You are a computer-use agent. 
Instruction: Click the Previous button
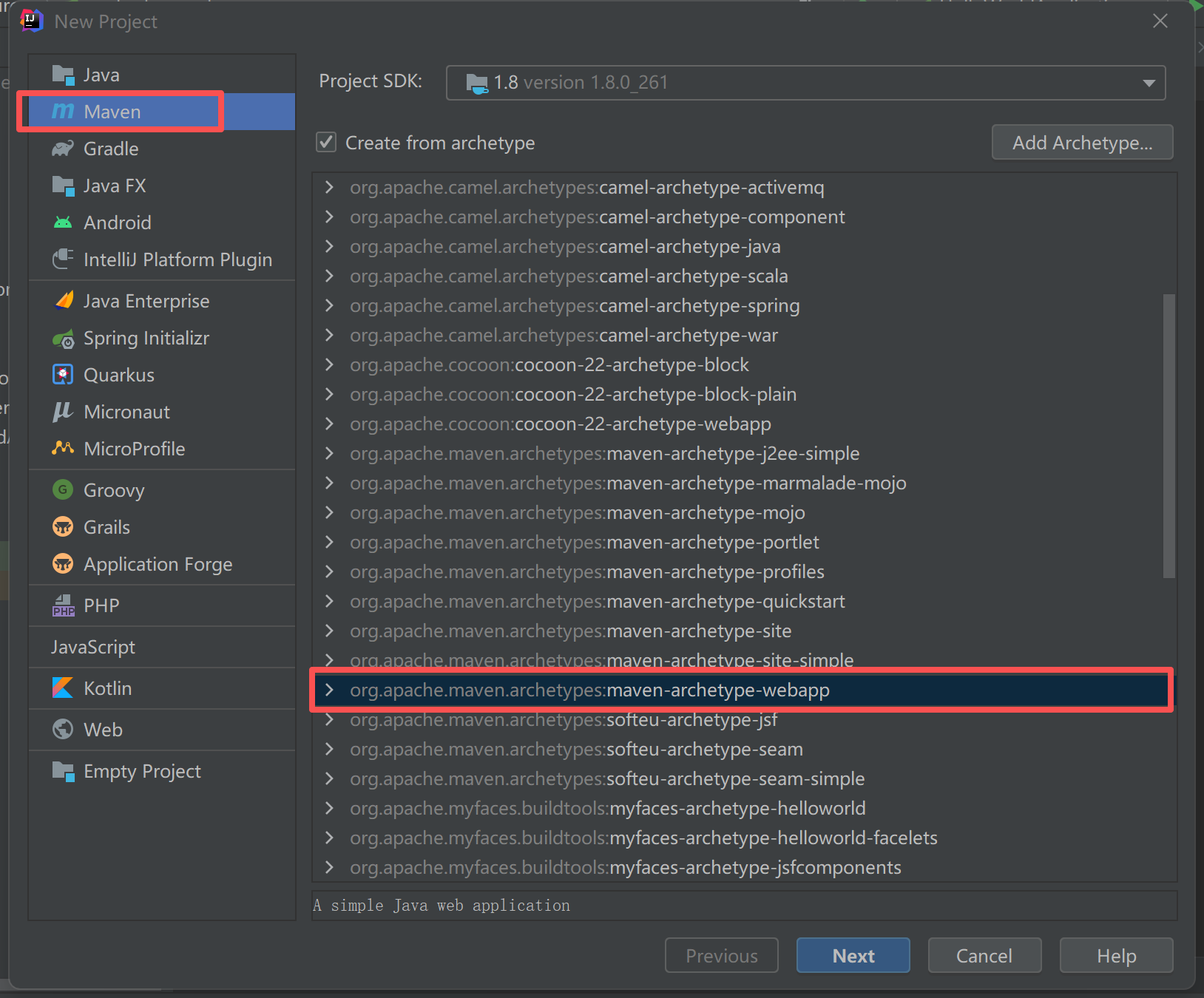pos(721,956)
